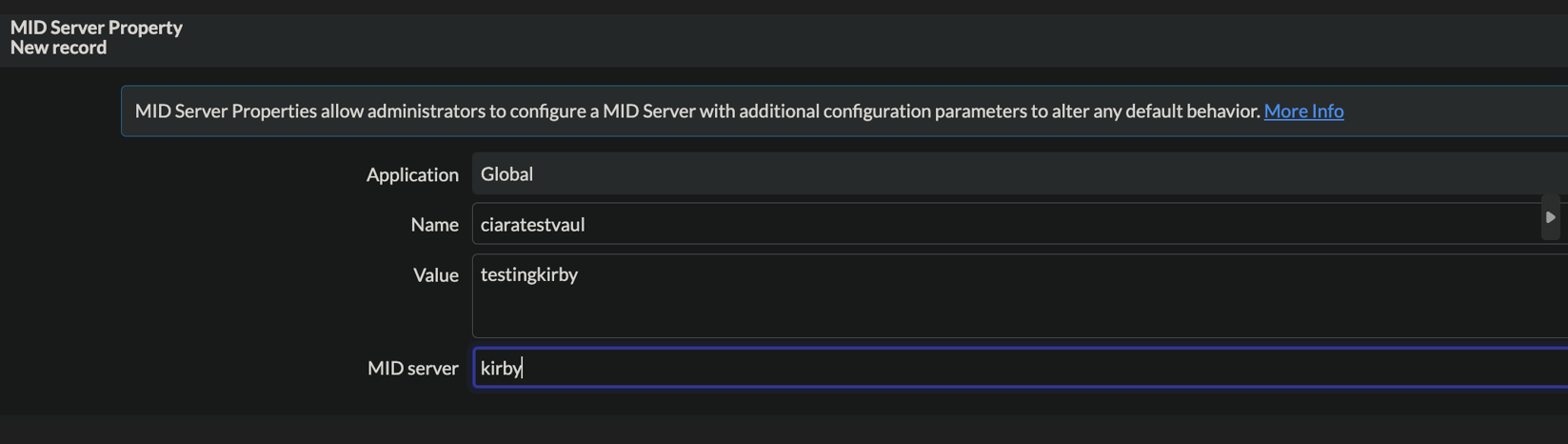
Task: Click the empty footer bar below the form
Action: click(762, 429)
